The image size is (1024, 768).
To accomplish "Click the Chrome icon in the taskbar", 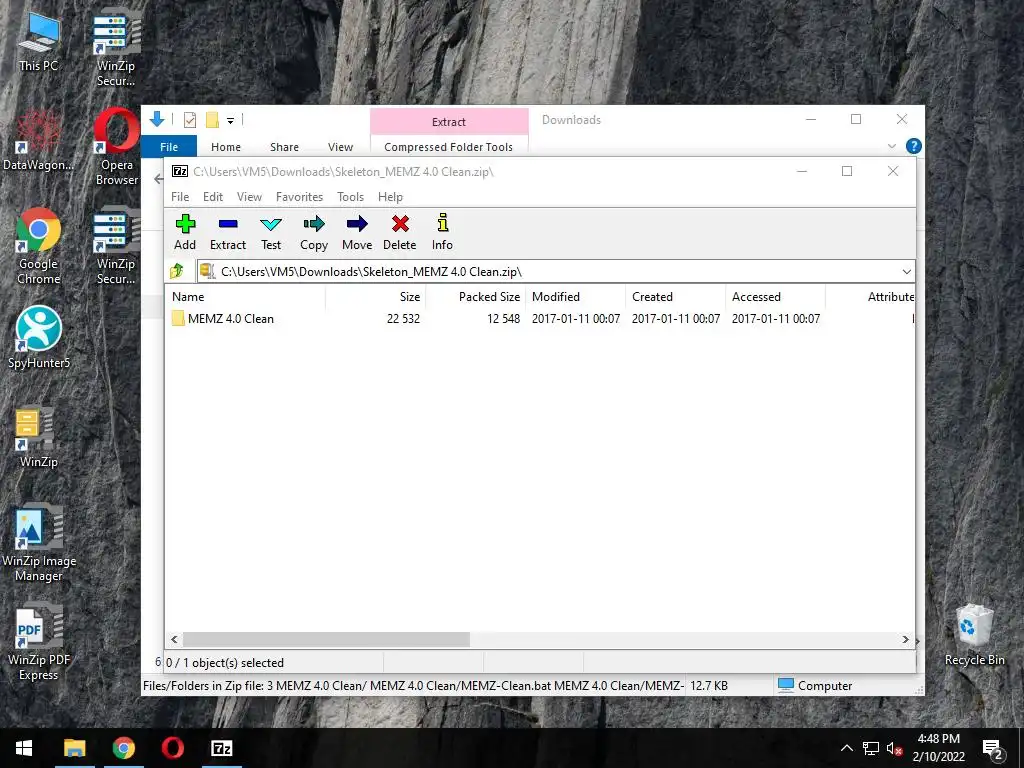I will pos(123,748).
